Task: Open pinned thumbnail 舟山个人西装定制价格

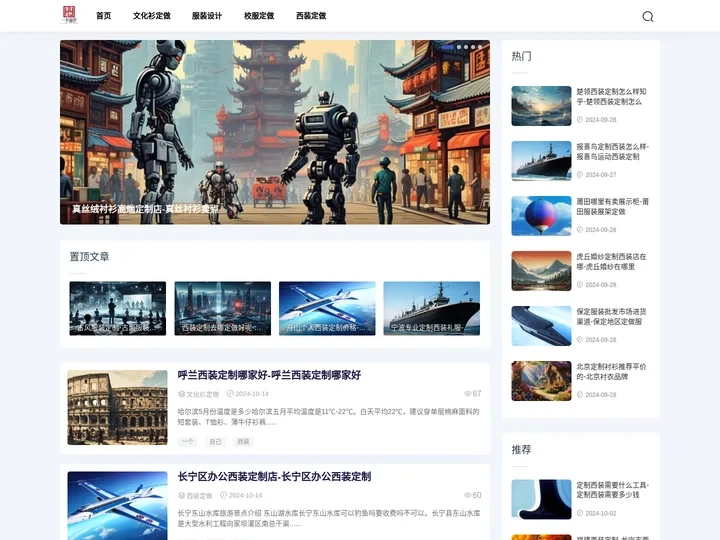Action: pyautogui.click(x=327, y=308)
